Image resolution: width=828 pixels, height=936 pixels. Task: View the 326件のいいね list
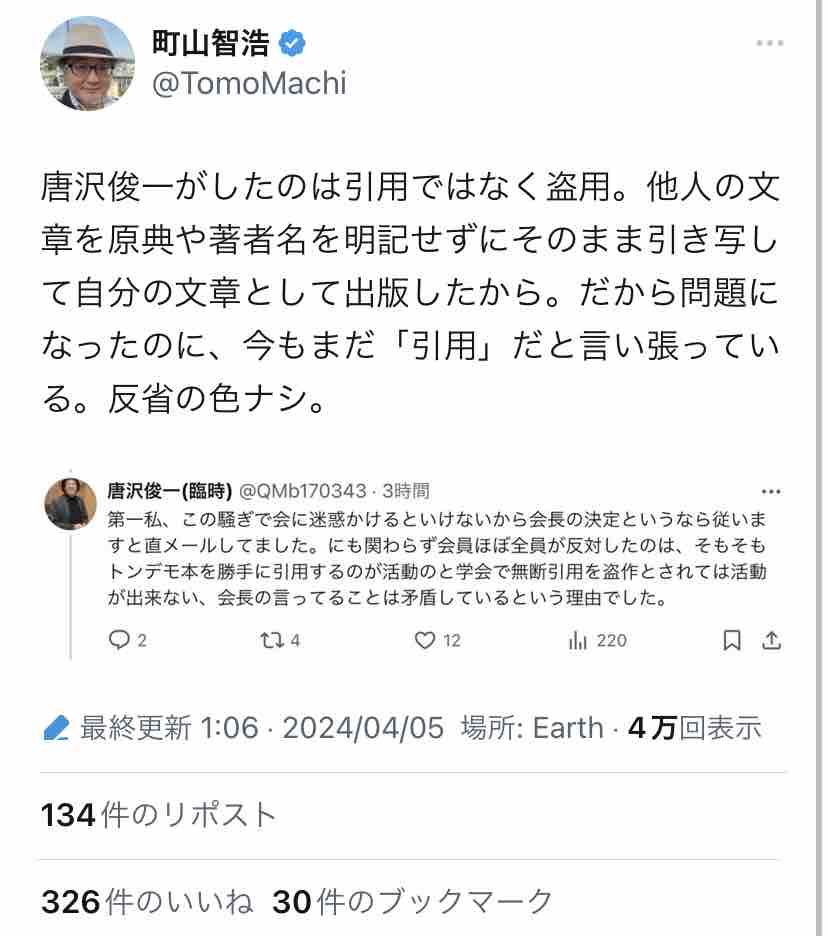click(x=147, y=902)
